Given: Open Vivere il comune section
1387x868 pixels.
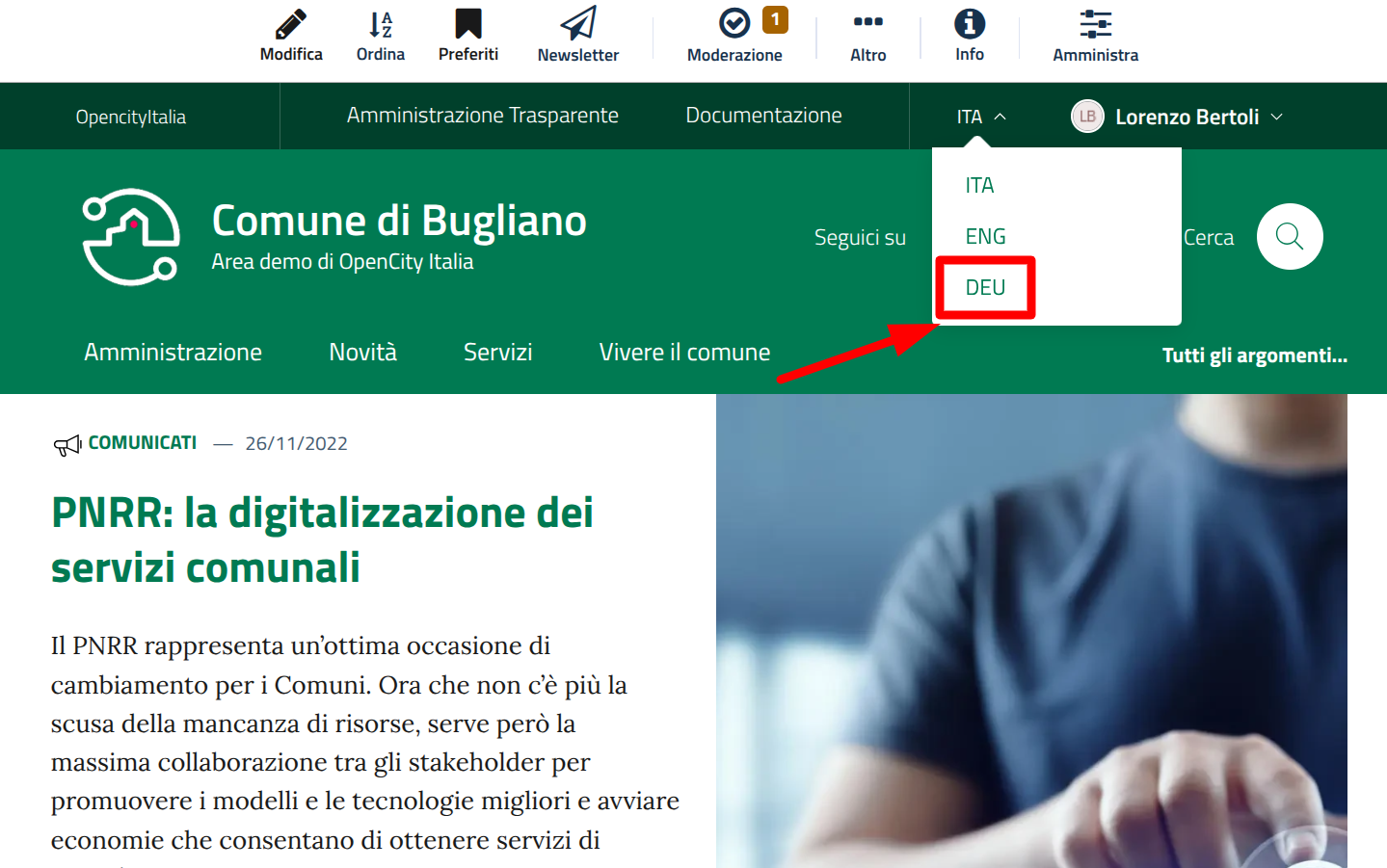Looking at the screenshot, I should pyautogui.click(x=684, y=353).
